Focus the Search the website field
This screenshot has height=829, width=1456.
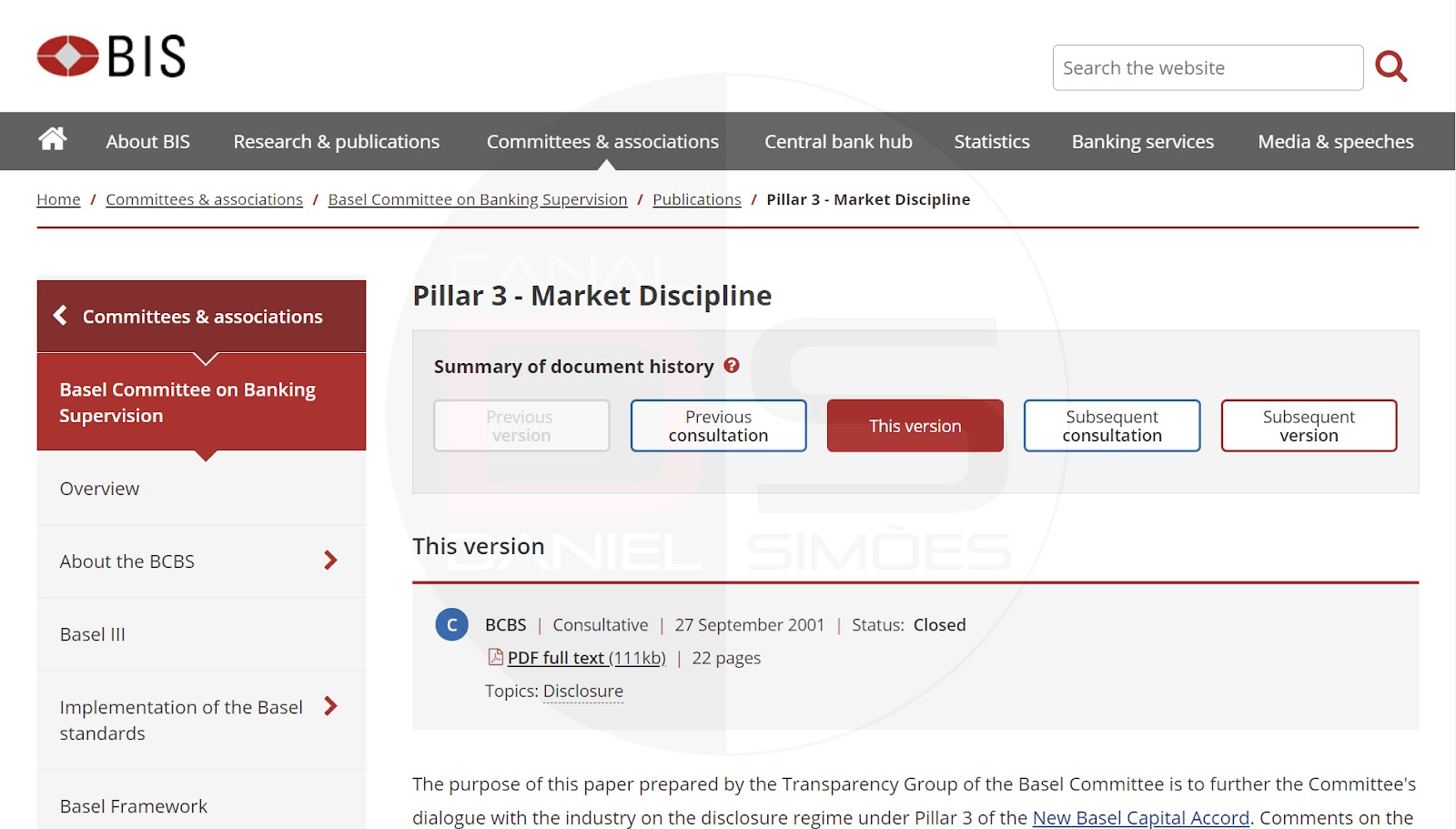pyautogui.click(x=1208, y=68)
